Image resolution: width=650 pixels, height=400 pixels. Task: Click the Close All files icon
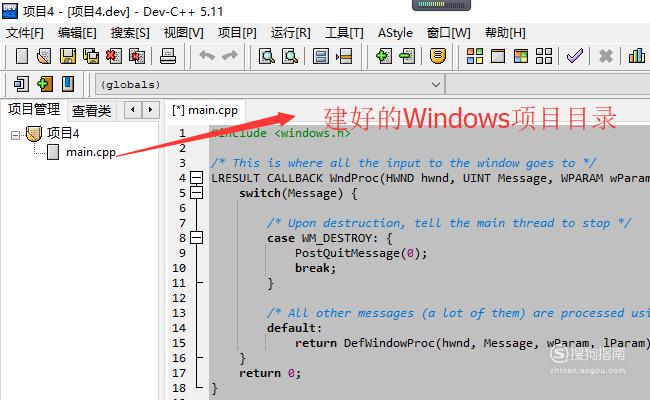[x=137, y=56]
